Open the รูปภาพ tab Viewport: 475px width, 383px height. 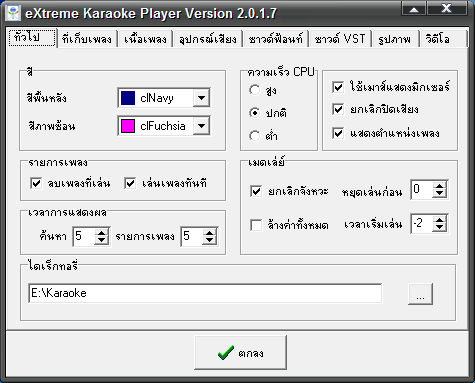[x=395, y=39]
